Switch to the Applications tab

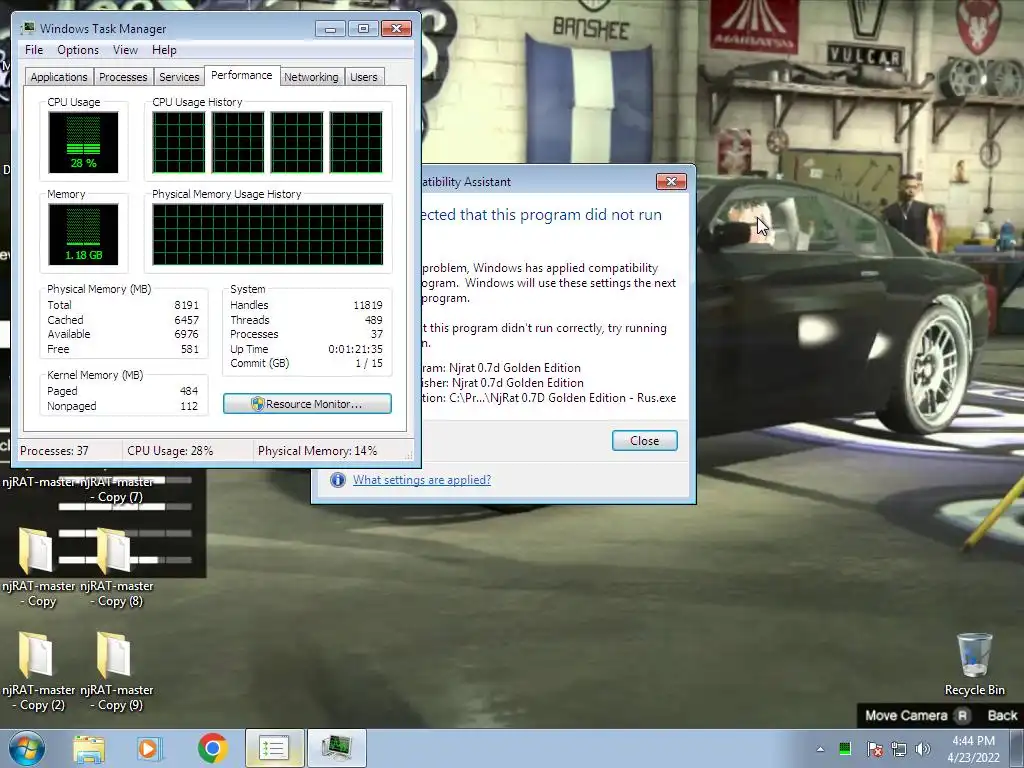pos(59,77)
